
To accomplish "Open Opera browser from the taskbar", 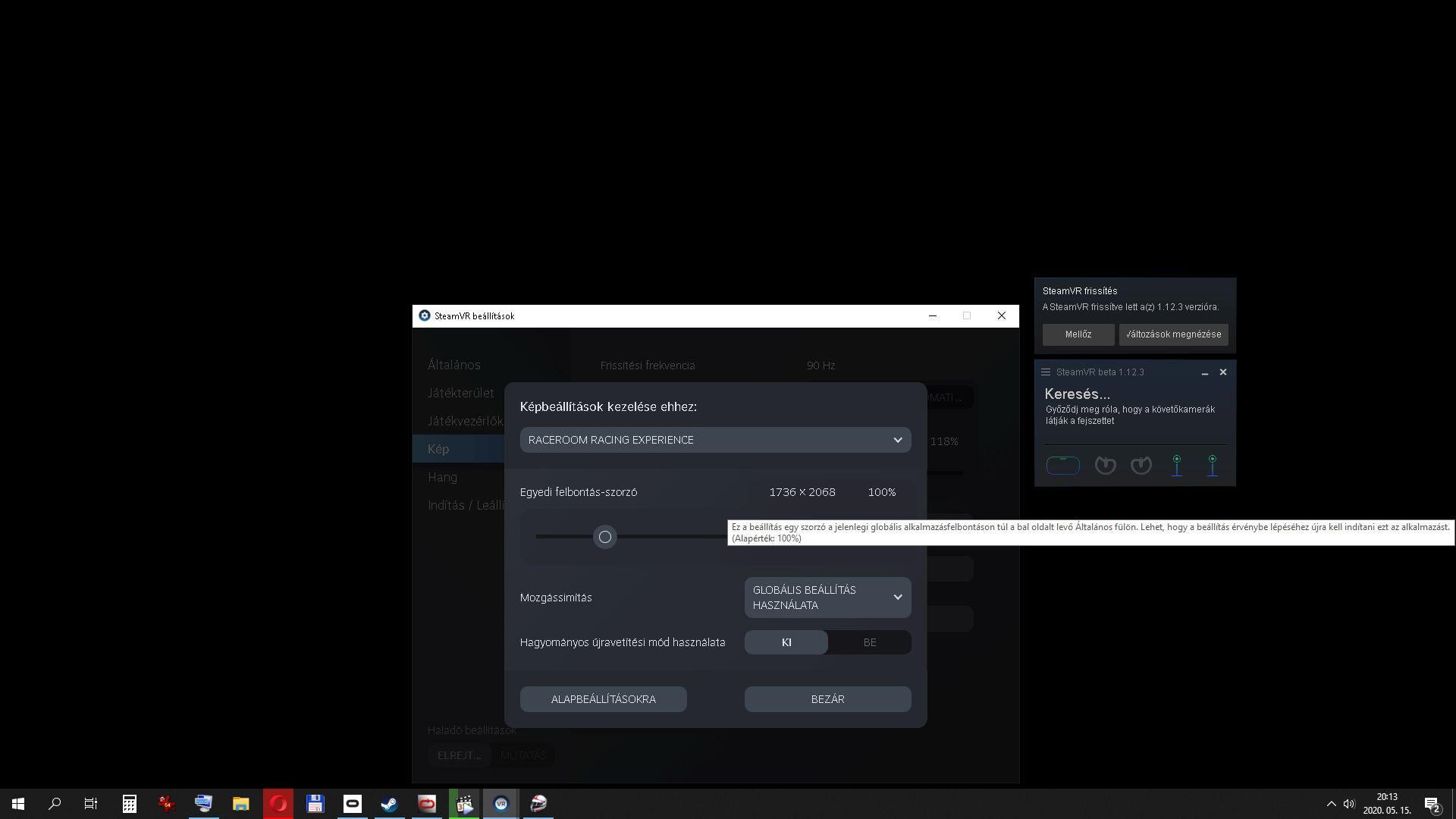I will click(278, 804).
